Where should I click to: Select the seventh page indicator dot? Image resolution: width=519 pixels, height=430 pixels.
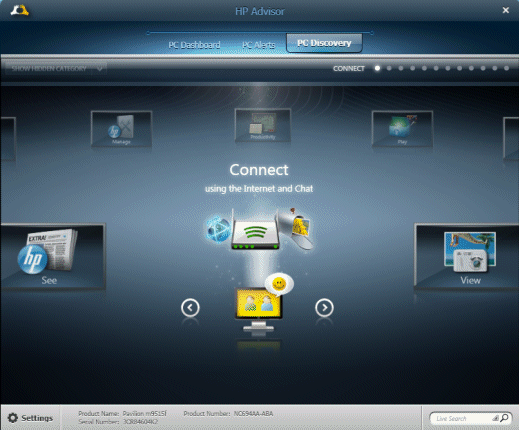coord(448,68)
